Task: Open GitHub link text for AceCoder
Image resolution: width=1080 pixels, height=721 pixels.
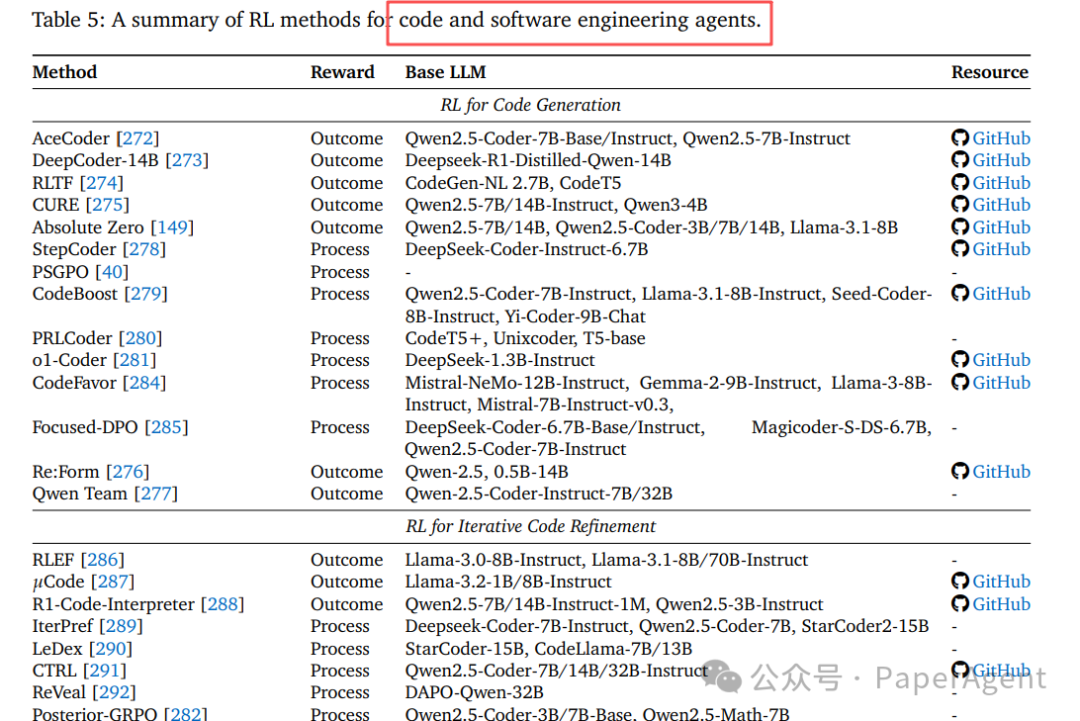Action: click(1001, 138)
